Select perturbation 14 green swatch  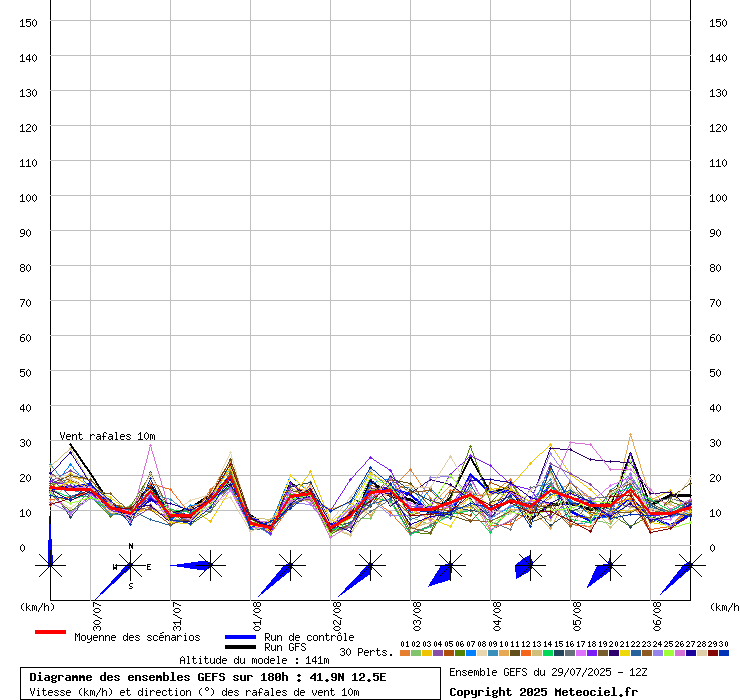(x=548, y=653)
